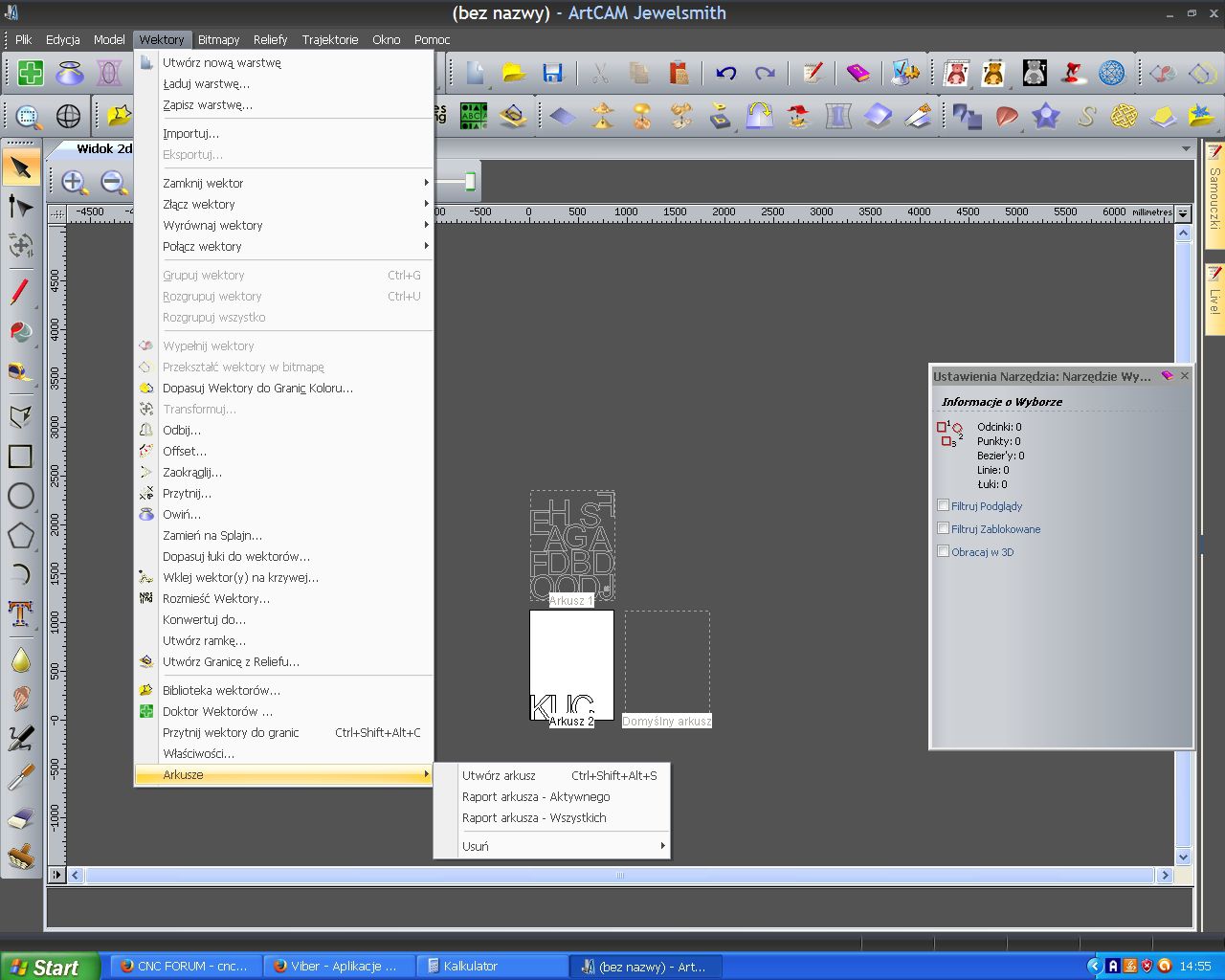Choose Raport arkusza - Wszystkich

point(552,817)
